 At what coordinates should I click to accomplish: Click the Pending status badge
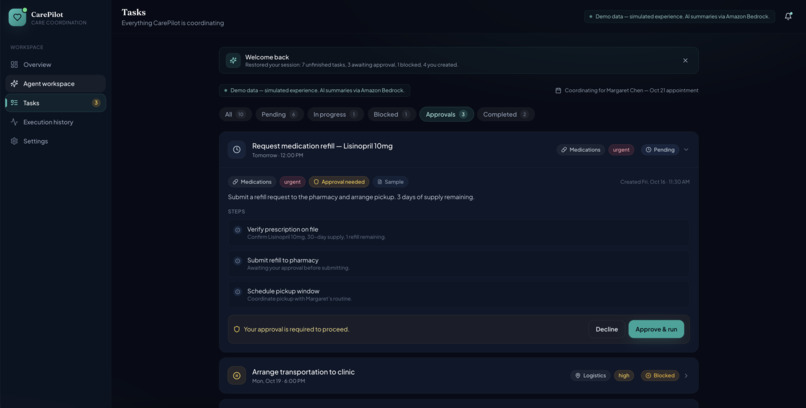click(660, 150)
